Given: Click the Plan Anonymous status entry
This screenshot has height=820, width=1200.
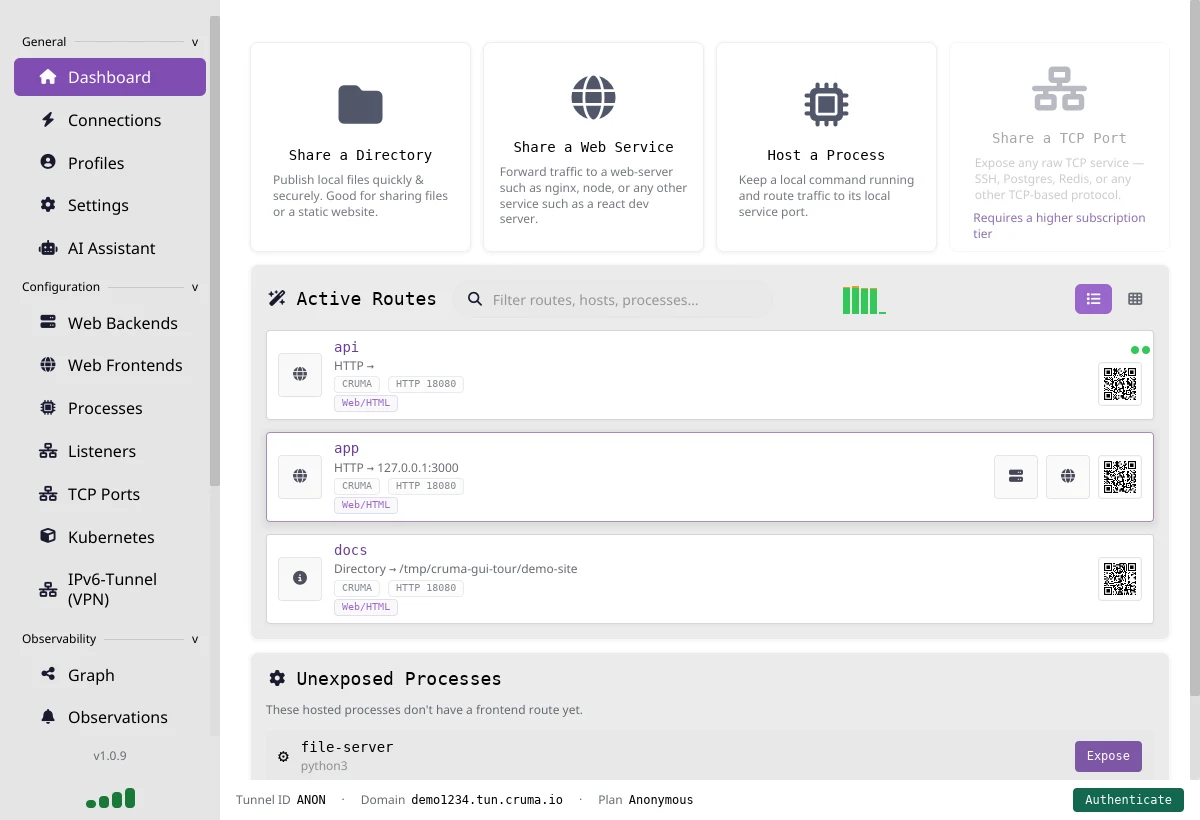Looking at the screenshot, I should (x=645, y=800).
